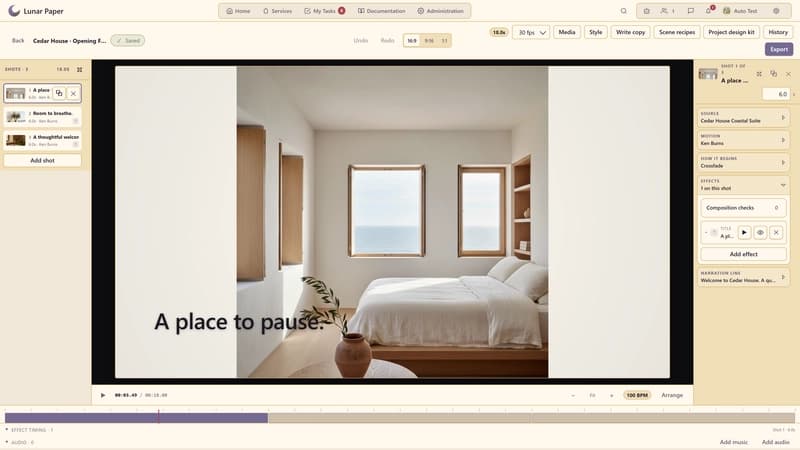Image resolution: width=800 pixels, height=450 pixels.
Task: Open the 30 fps dropdown
Action: click(531, 32)
